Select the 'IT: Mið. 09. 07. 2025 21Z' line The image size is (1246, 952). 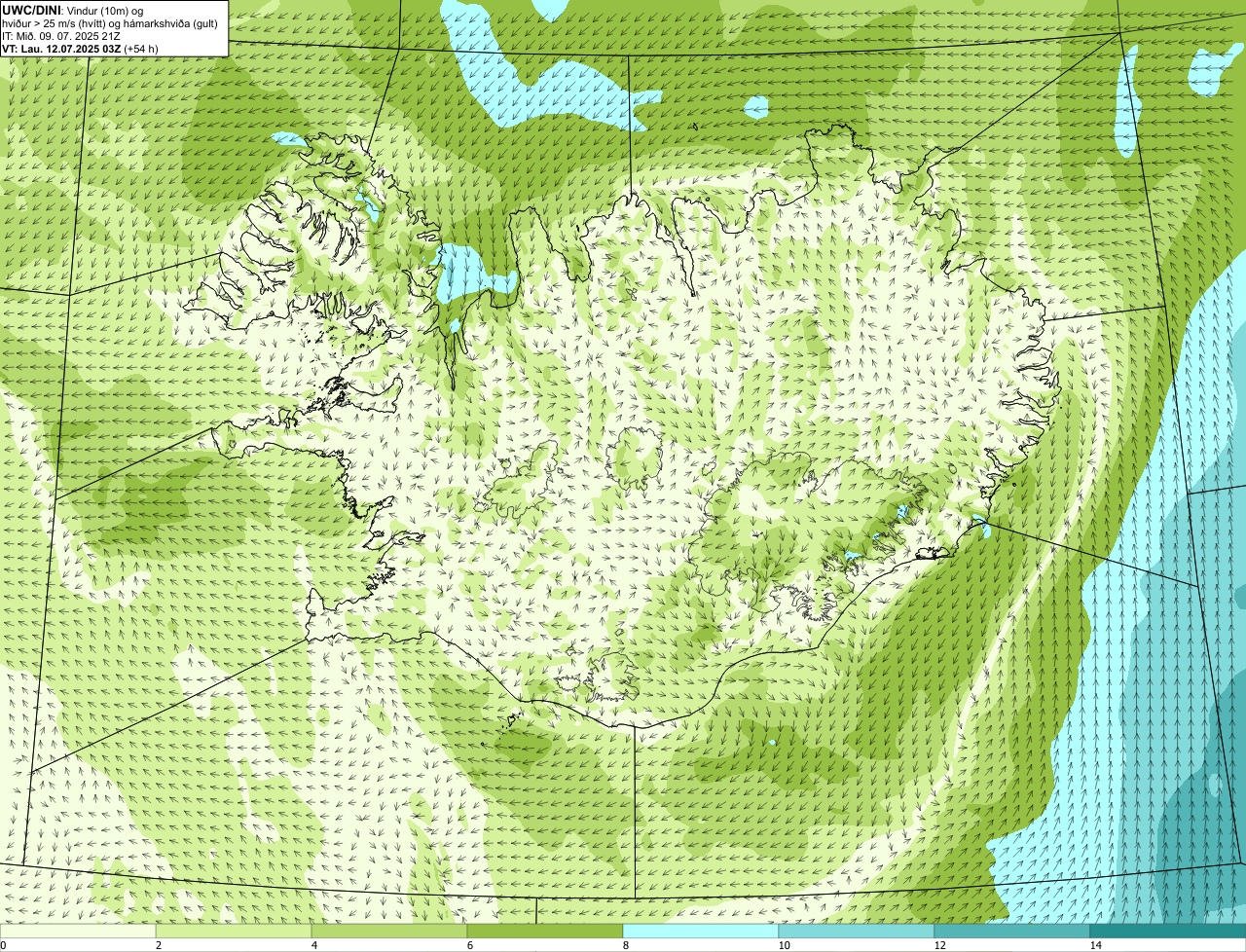pos(61,35)
